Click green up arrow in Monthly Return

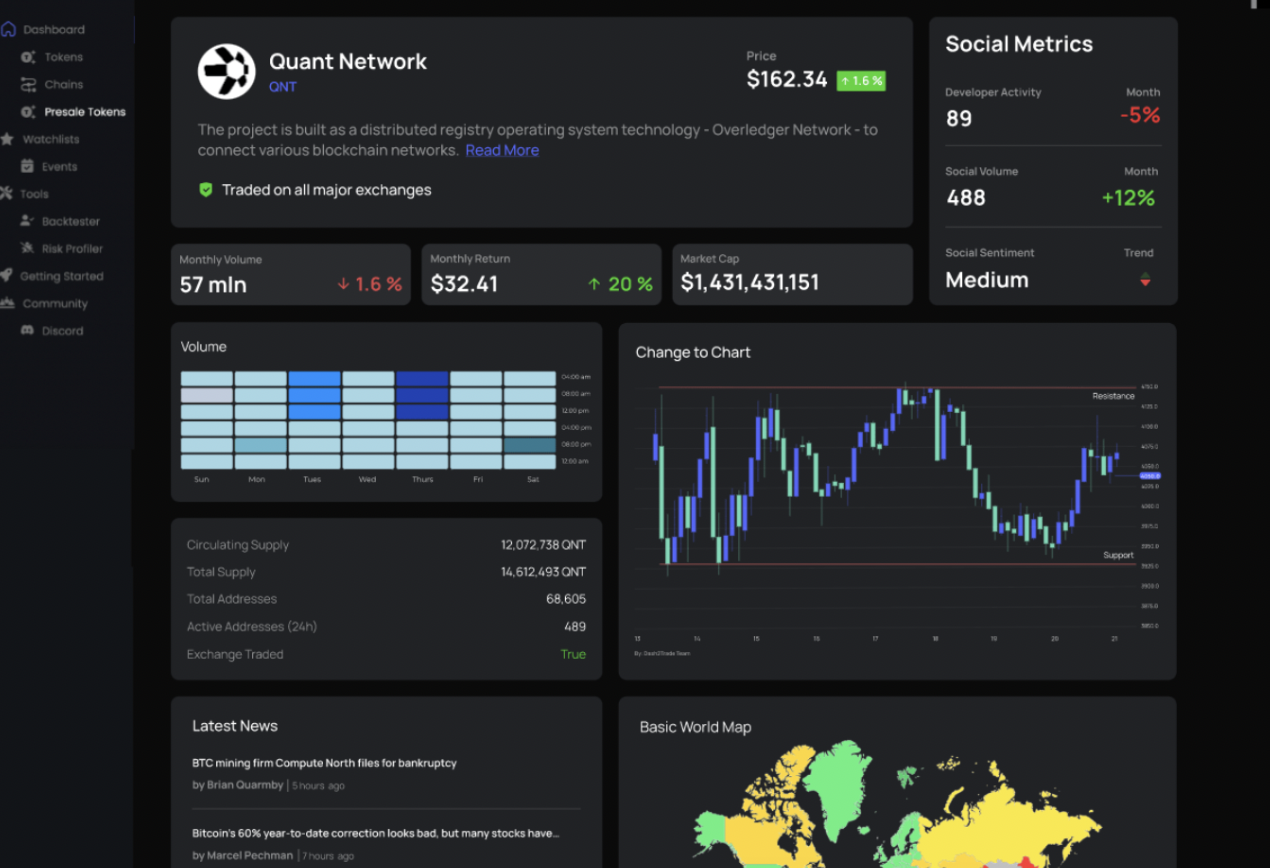[595, 284]
